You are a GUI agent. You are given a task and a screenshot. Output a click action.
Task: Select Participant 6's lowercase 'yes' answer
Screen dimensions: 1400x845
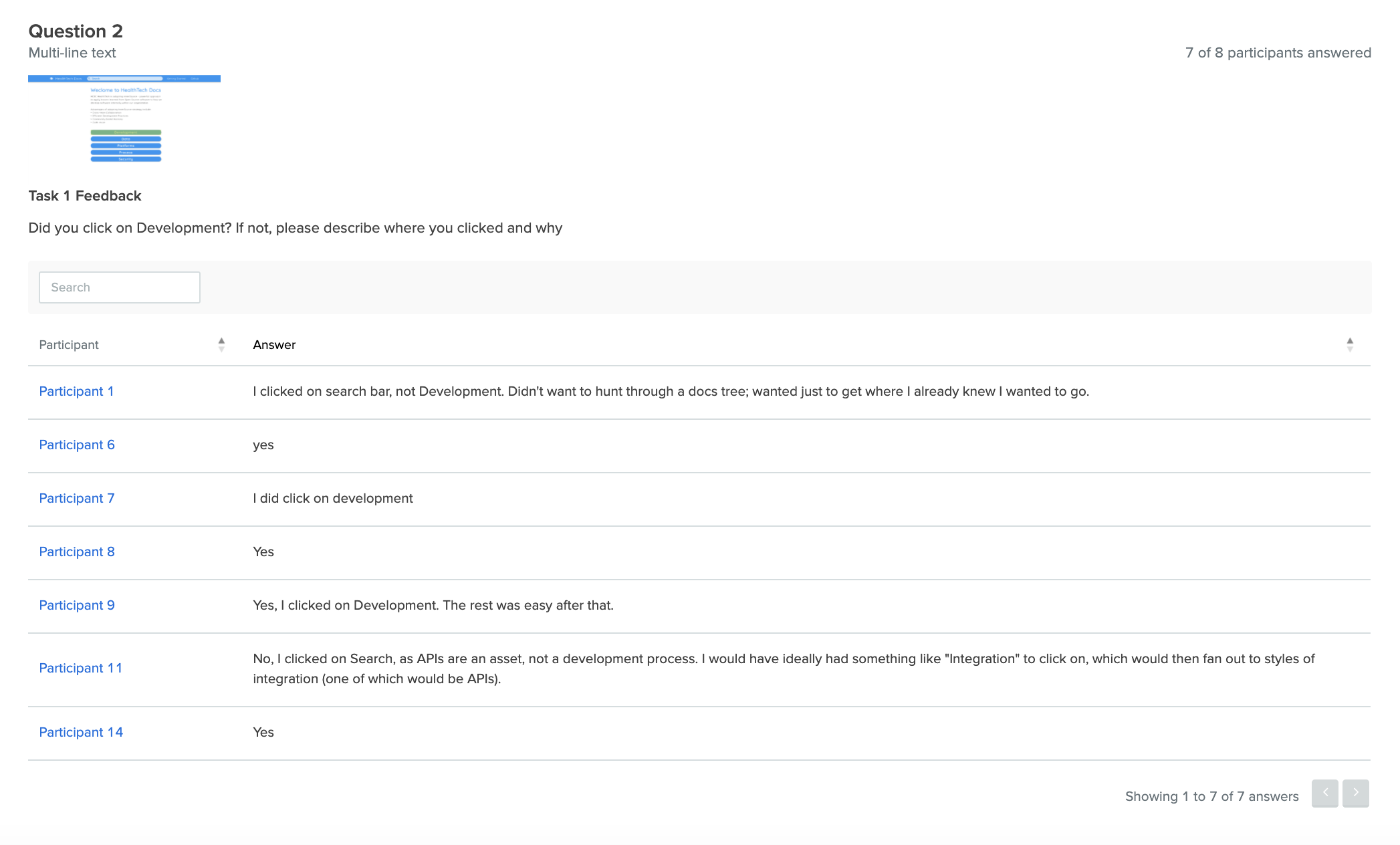(263, 446)
